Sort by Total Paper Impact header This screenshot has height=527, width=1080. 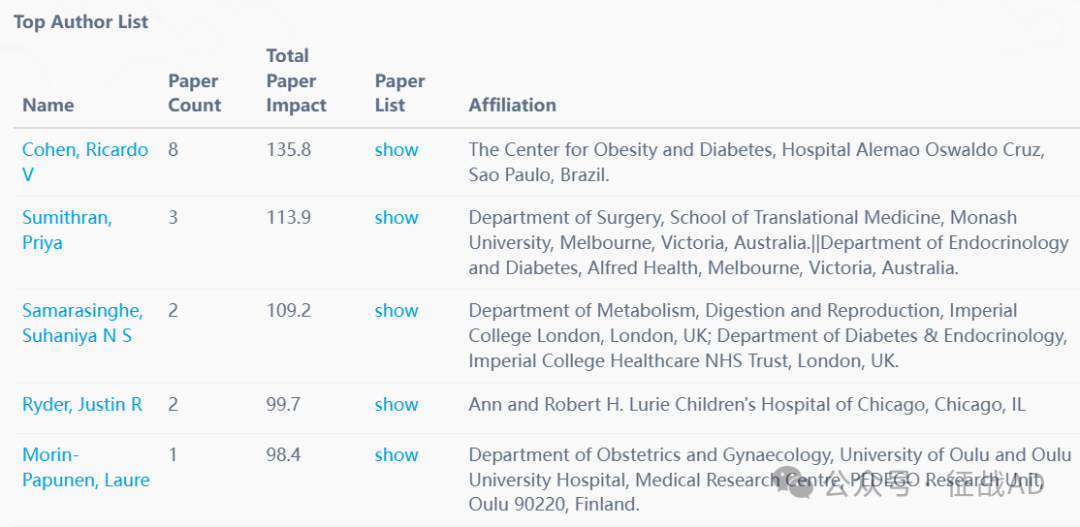[x=296, y=81]
